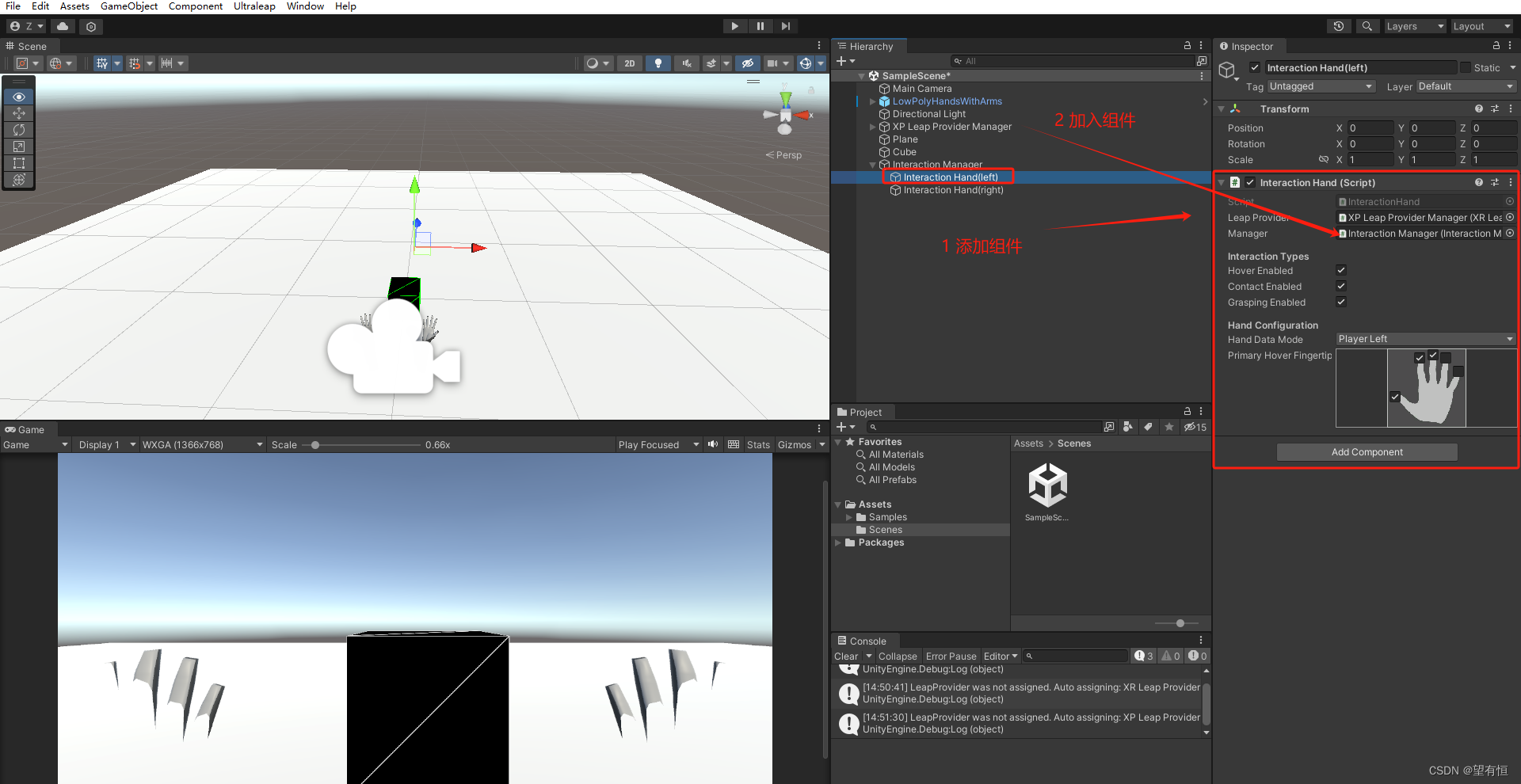Toggle Collapse in Console
This screenshot has width=1521, height=784.
point(898,656)
